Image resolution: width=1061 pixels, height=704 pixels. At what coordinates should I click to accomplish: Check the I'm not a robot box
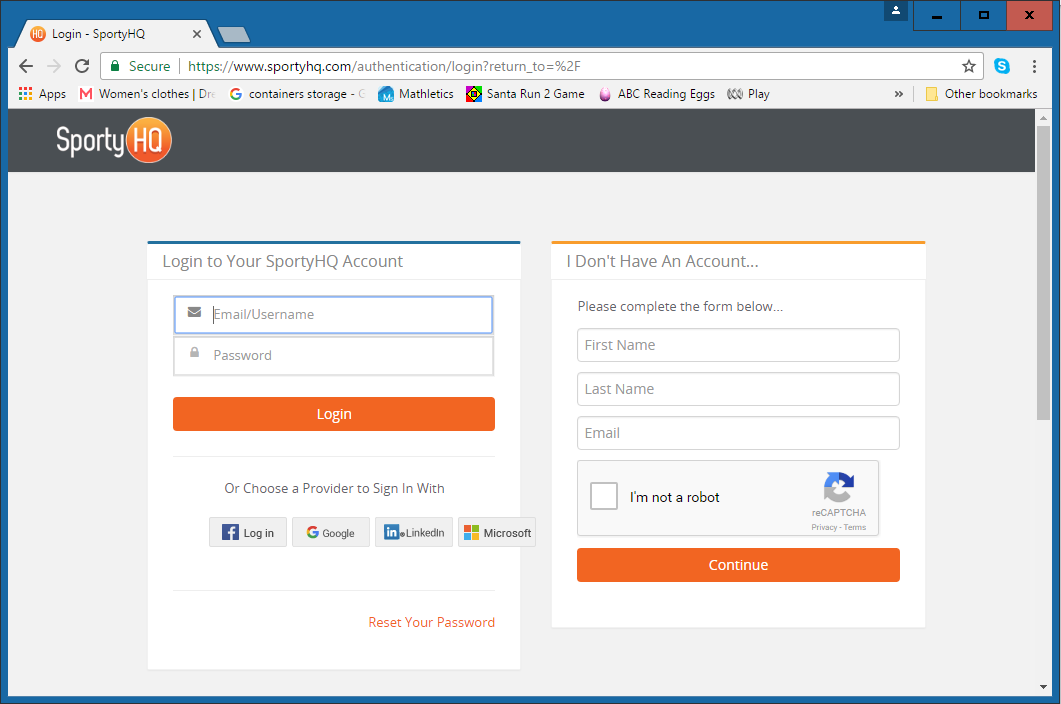(603, 496)
